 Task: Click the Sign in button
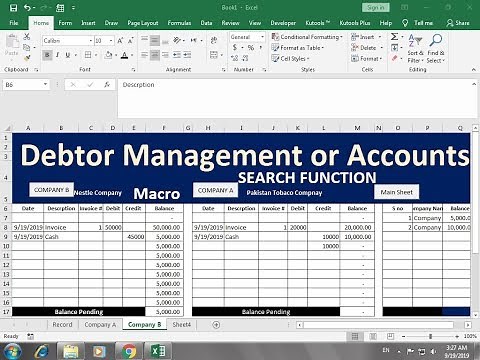click(x=376, y=7)
